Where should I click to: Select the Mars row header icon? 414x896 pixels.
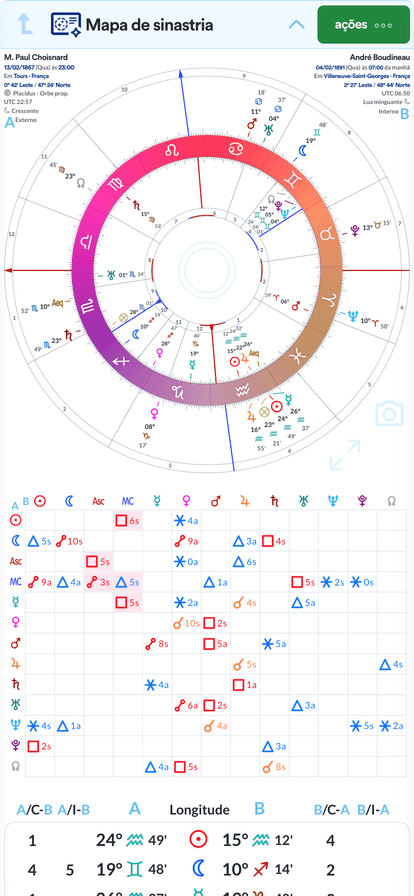pyautogui.click(x=16, y=643)
